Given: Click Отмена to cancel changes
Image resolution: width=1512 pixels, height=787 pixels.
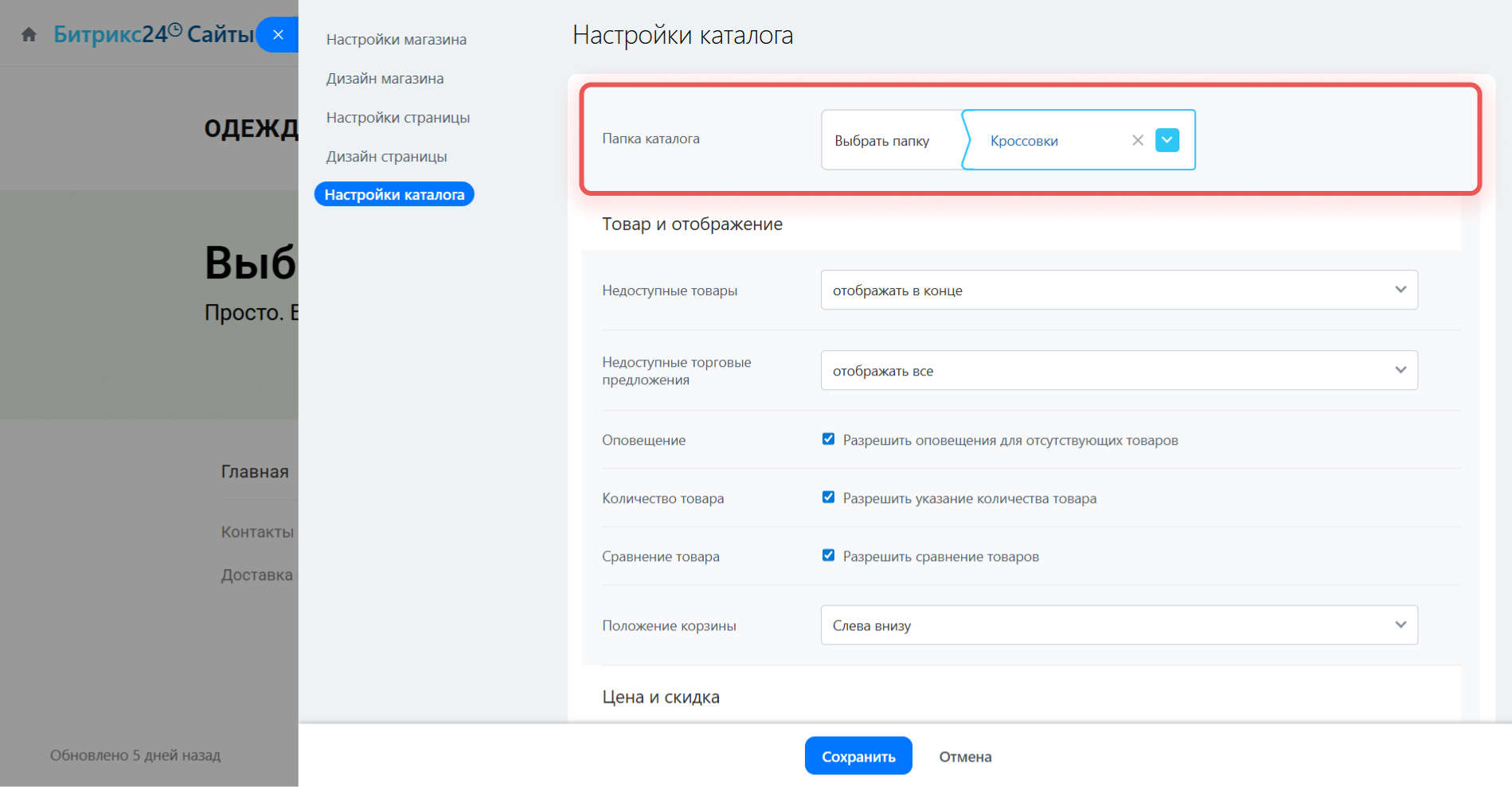Looking at the screenshot, I should click(x=965, y=757).
